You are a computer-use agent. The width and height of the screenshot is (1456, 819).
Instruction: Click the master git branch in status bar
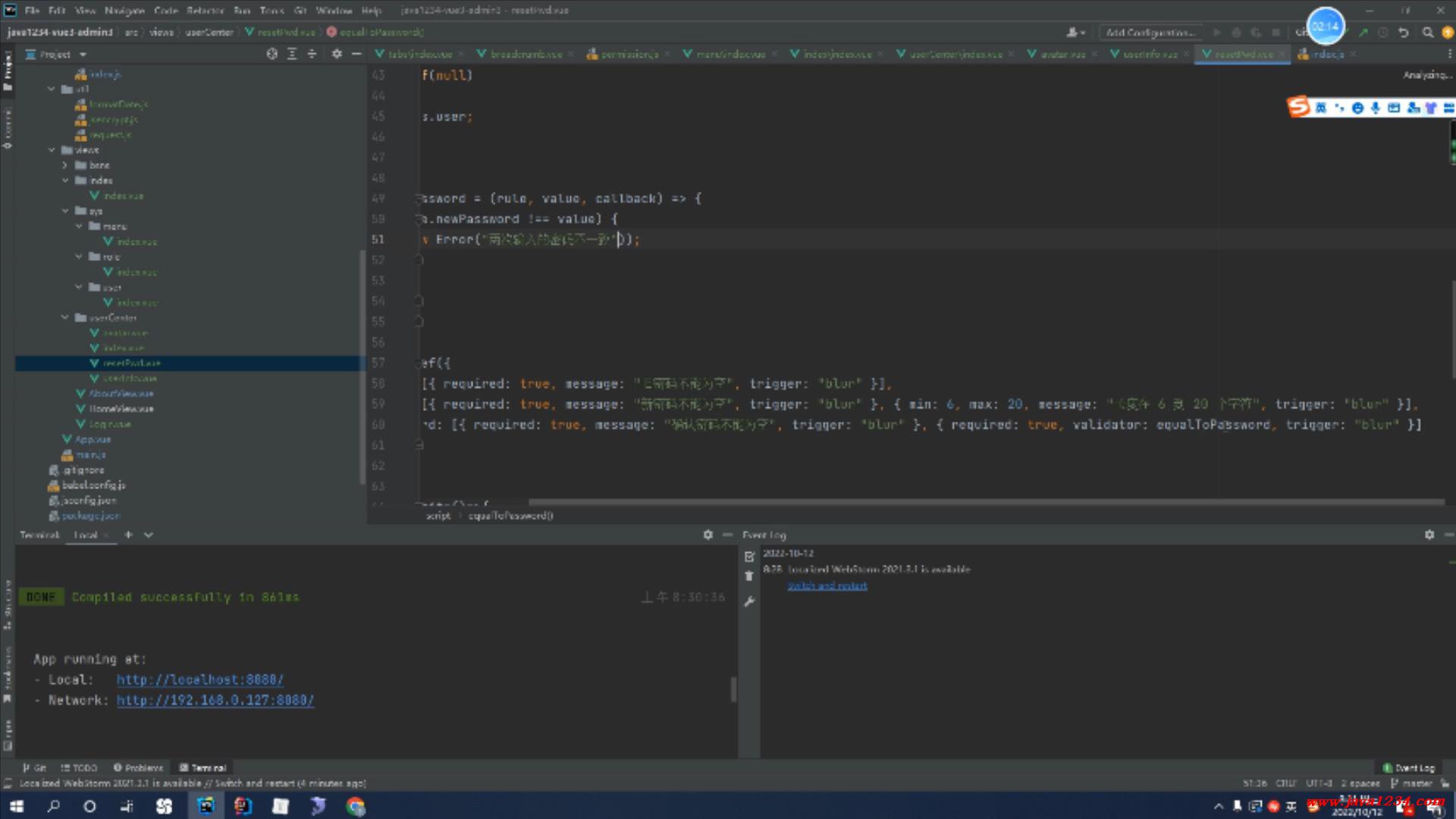click(x=1411, y=783)
